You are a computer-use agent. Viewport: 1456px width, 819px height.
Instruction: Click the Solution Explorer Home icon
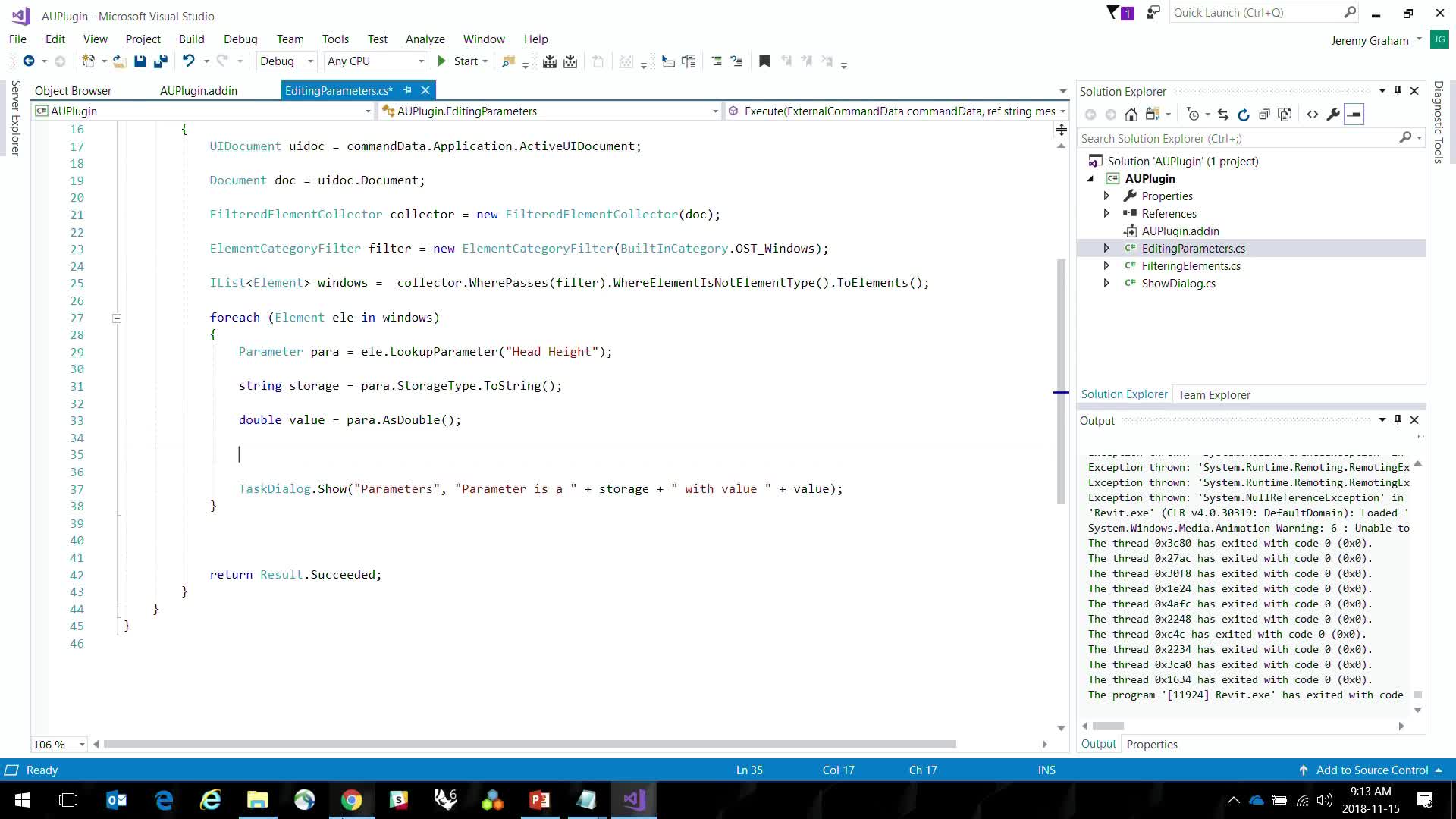1131,115
